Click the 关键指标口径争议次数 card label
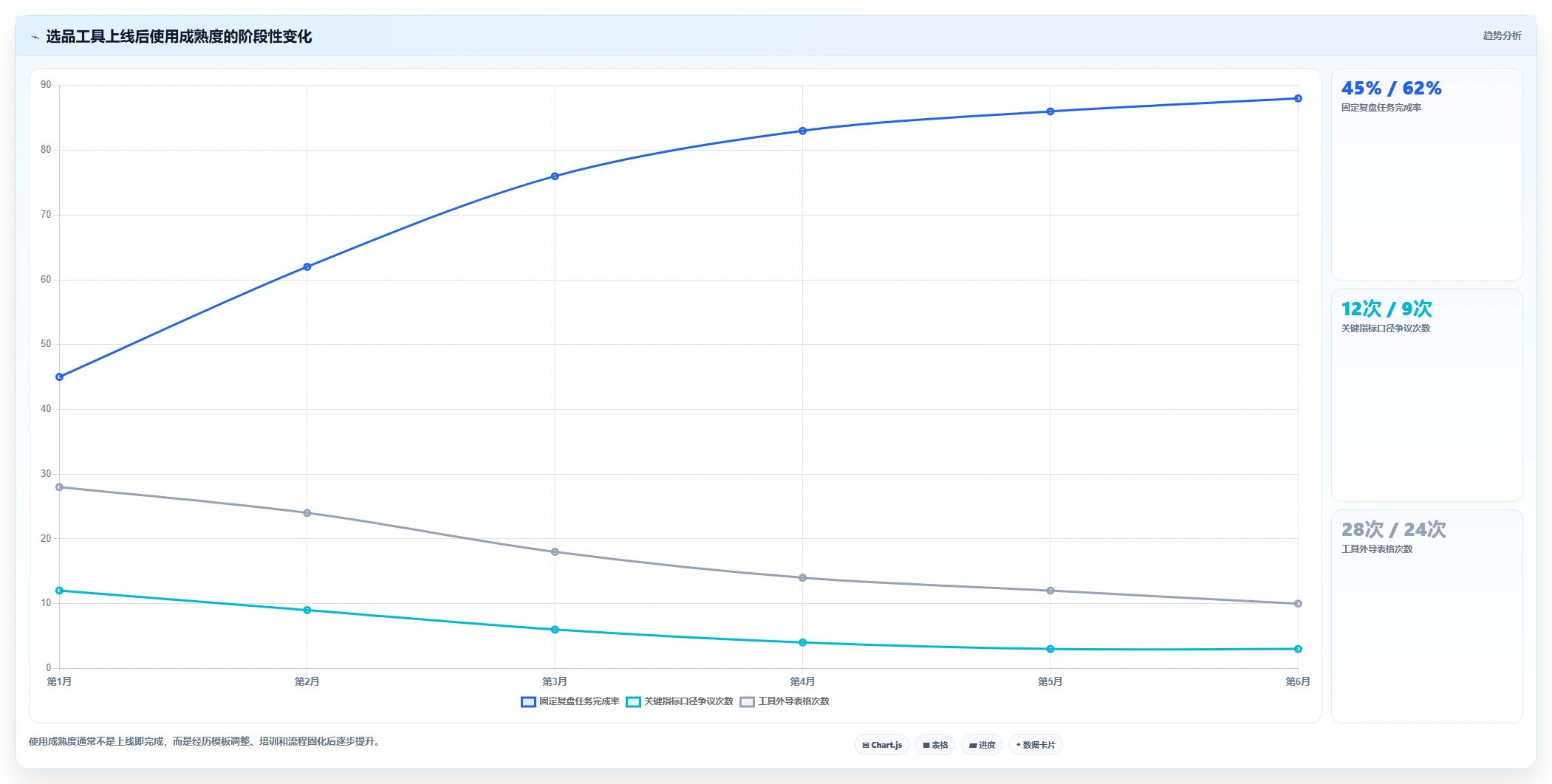 (x=1386, y=329)
